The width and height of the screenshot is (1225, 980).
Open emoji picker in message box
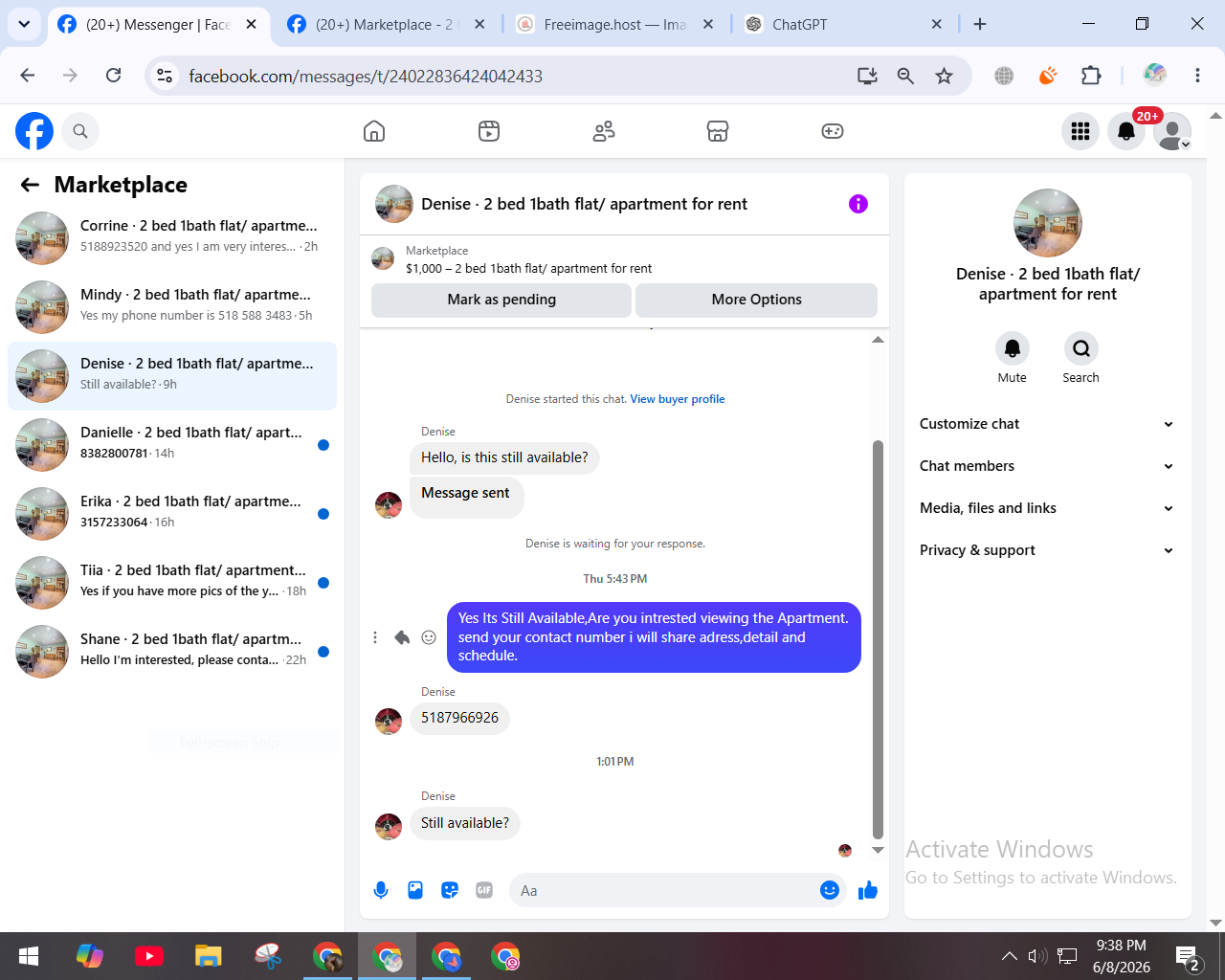click(830, 890)
